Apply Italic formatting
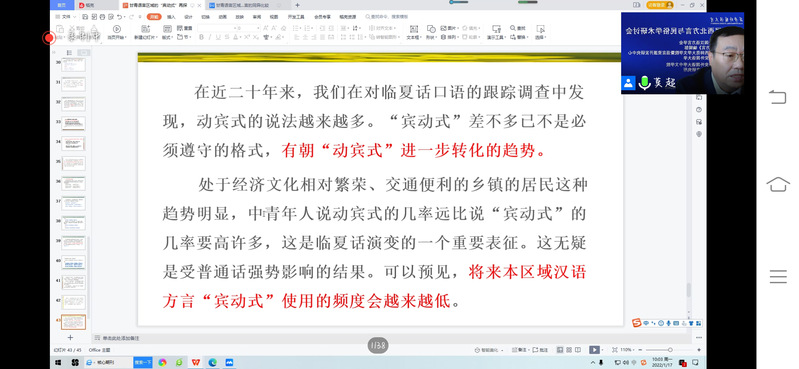 click(210, 37)
